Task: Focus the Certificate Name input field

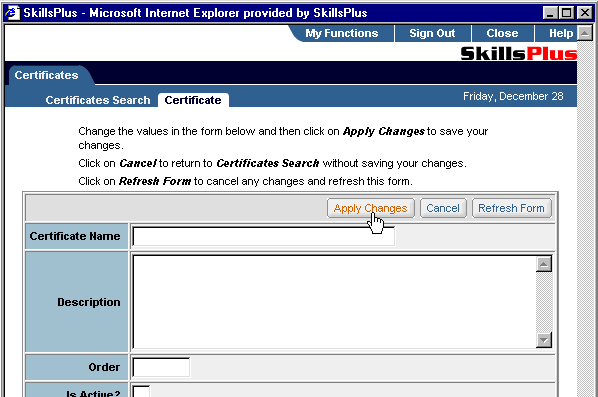Action: (263, 236)
